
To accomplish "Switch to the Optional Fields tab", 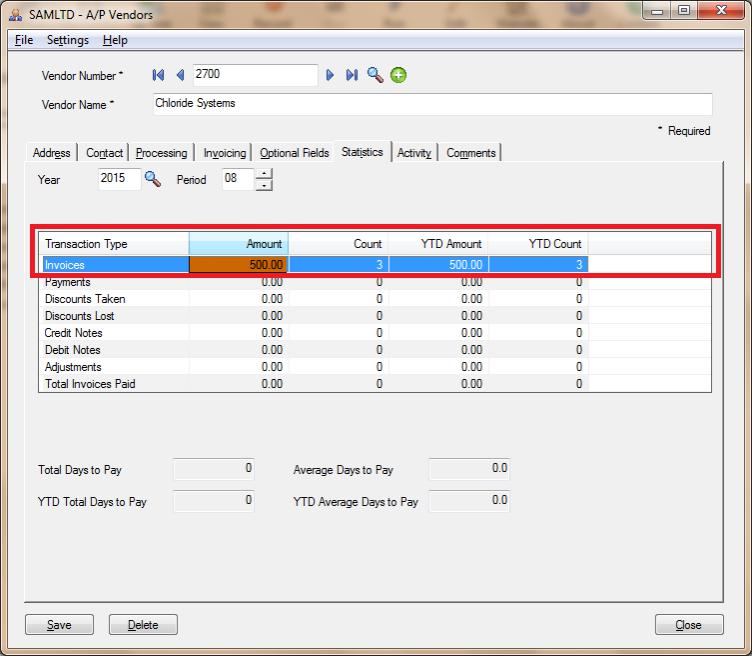I will coord(294,153).
